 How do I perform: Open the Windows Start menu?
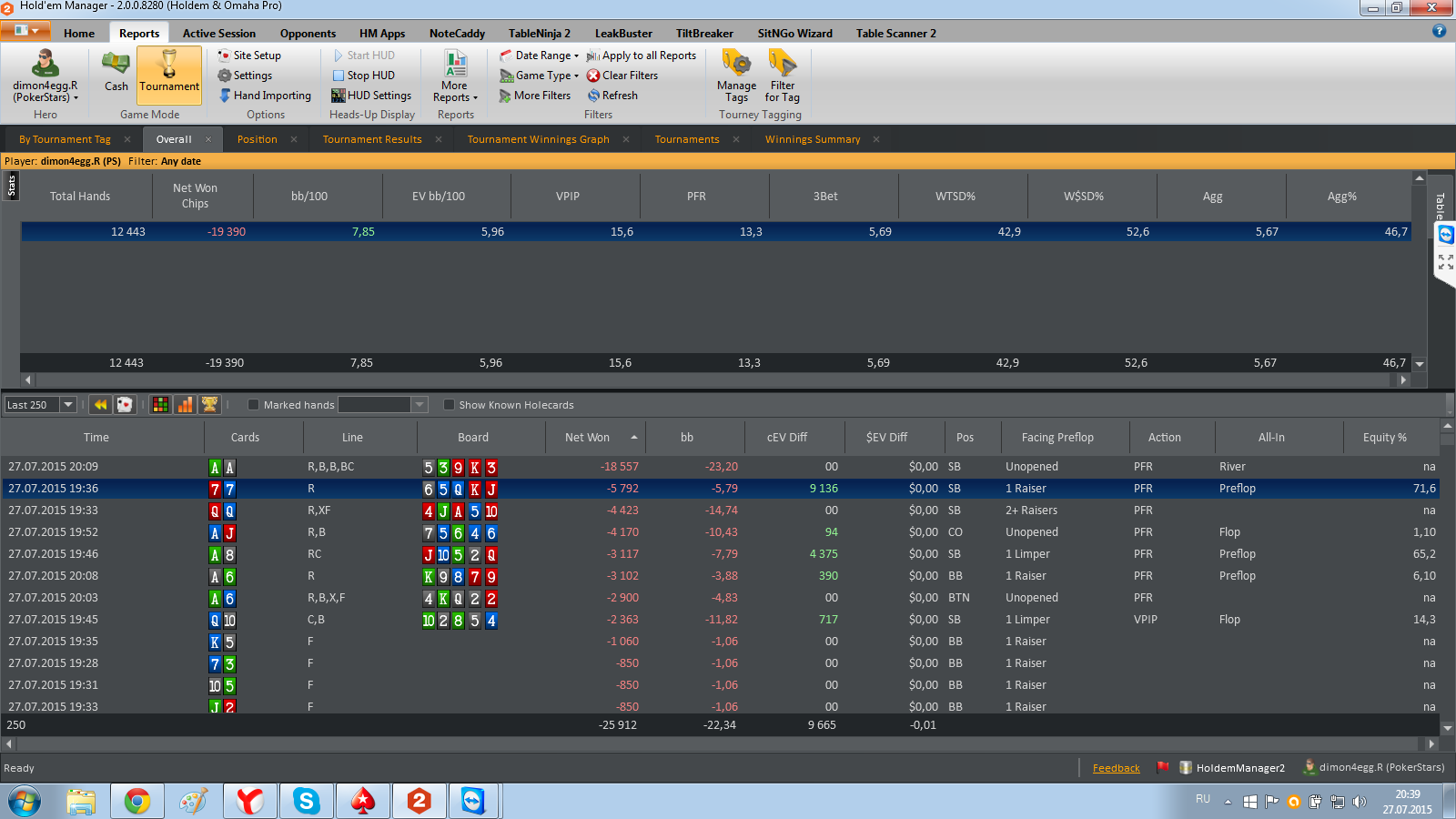click(25, 802)
